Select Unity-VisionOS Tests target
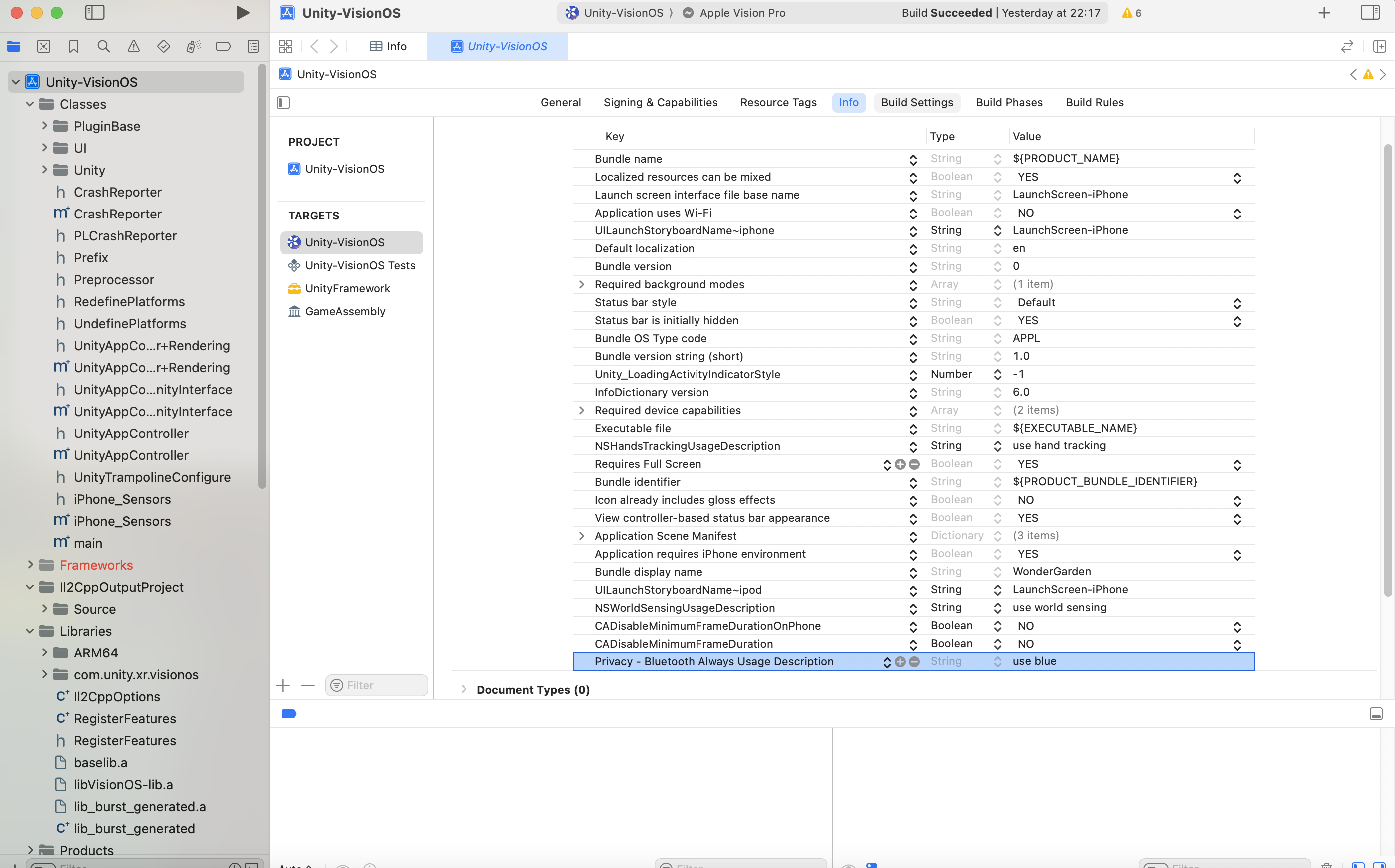Screen dimensions: 1395x868 pyautogui.click(x=360, y=266)
